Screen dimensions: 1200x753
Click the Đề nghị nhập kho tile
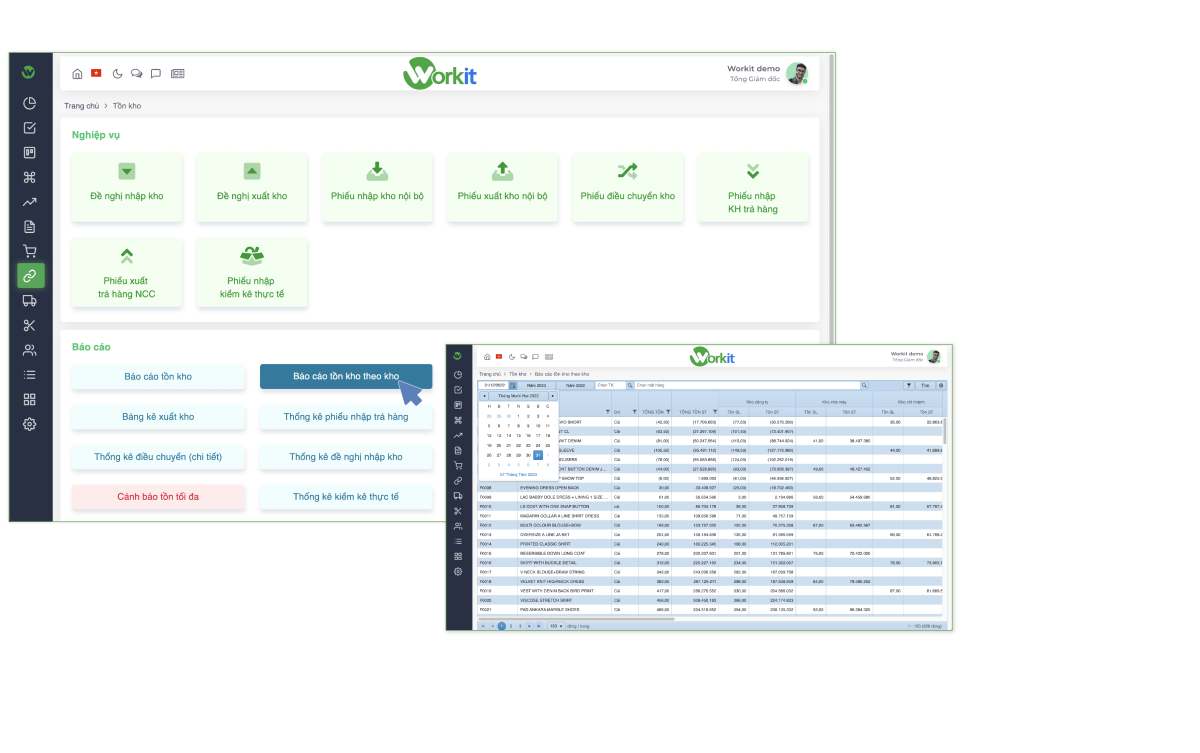(127, 187)
